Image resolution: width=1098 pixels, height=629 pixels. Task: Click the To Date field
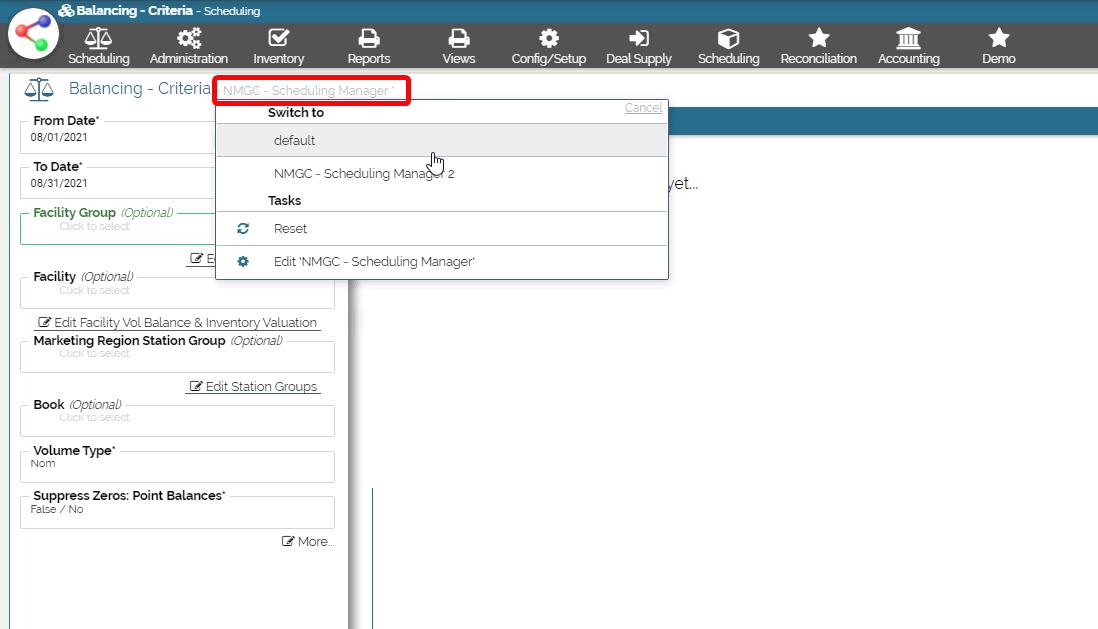pos(120,182)
